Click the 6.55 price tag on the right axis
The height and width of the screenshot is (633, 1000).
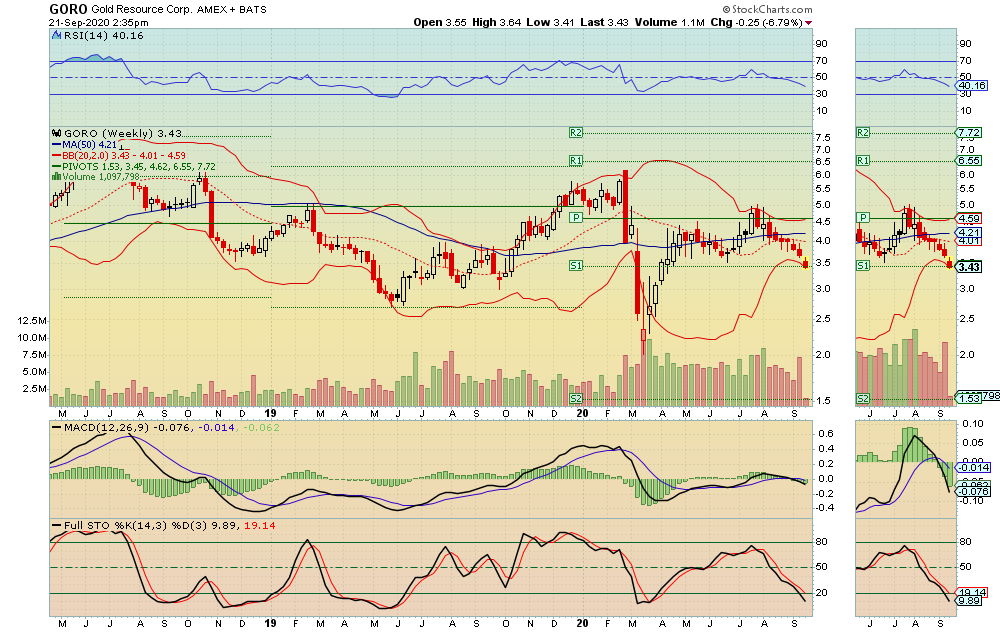(x=969, y=161)
